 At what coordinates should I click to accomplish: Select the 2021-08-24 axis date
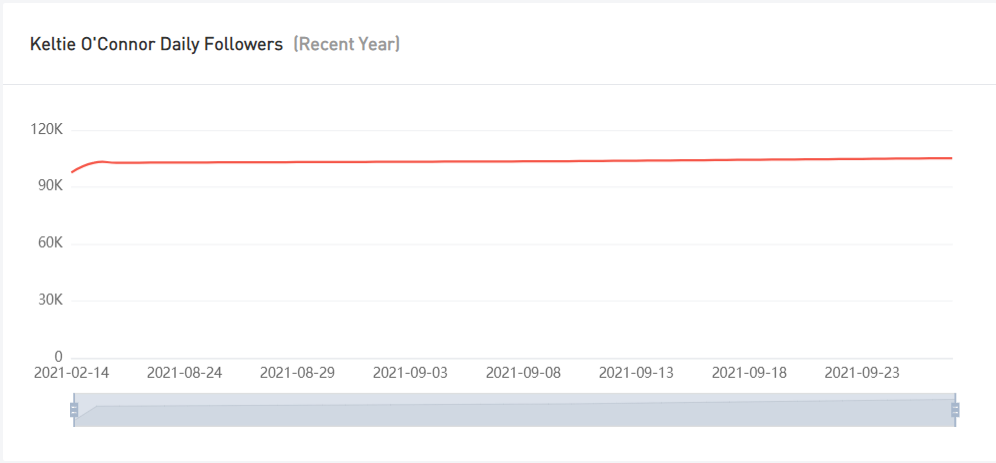pos(184,373)
